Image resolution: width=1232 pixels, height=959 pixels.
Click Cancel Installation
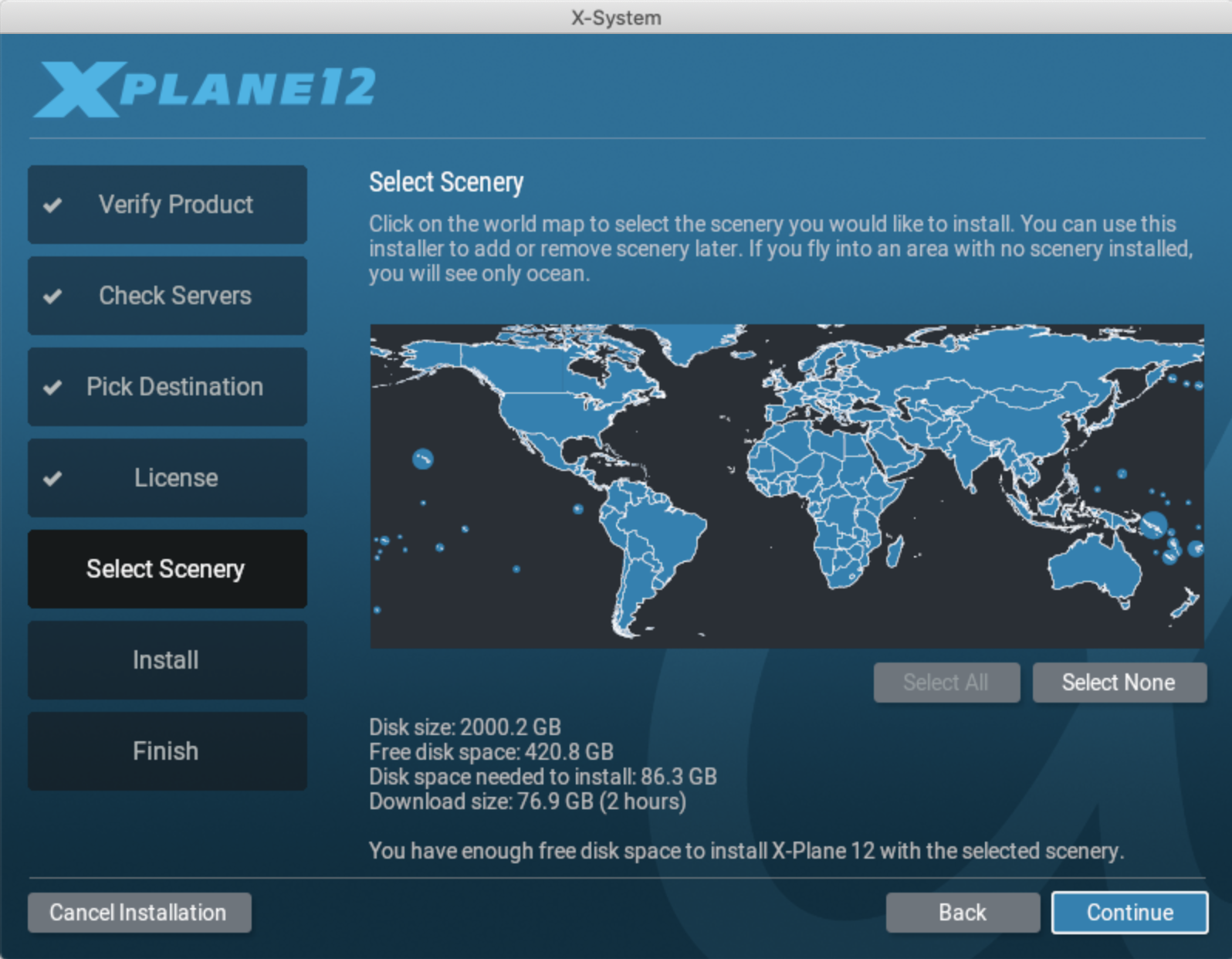coord(139,913)
